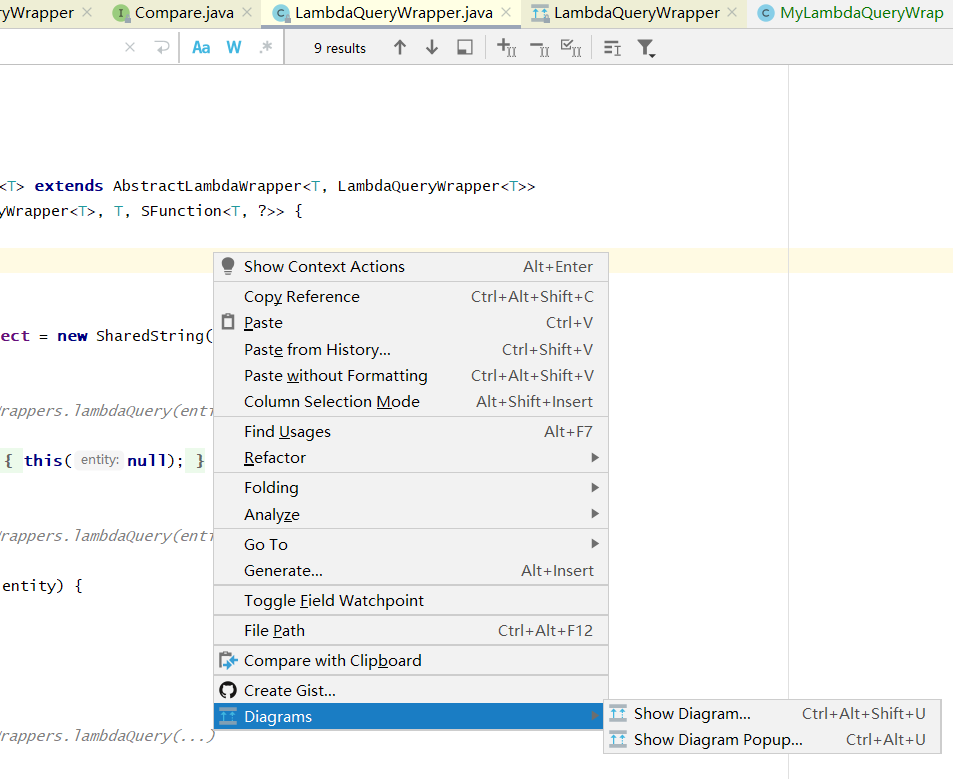953x779 pixels.
Task: Clear the search field with X icon
Action: click(x=130, y=47)
